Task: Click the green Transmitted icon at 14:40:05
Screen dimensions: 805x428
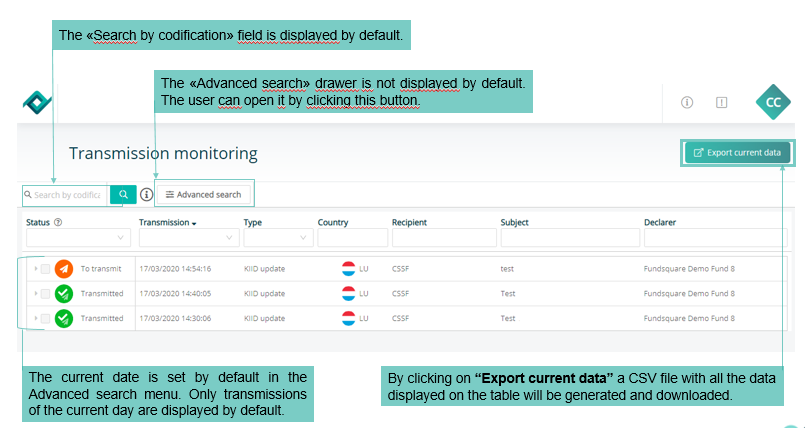Action: coord(64,294)
